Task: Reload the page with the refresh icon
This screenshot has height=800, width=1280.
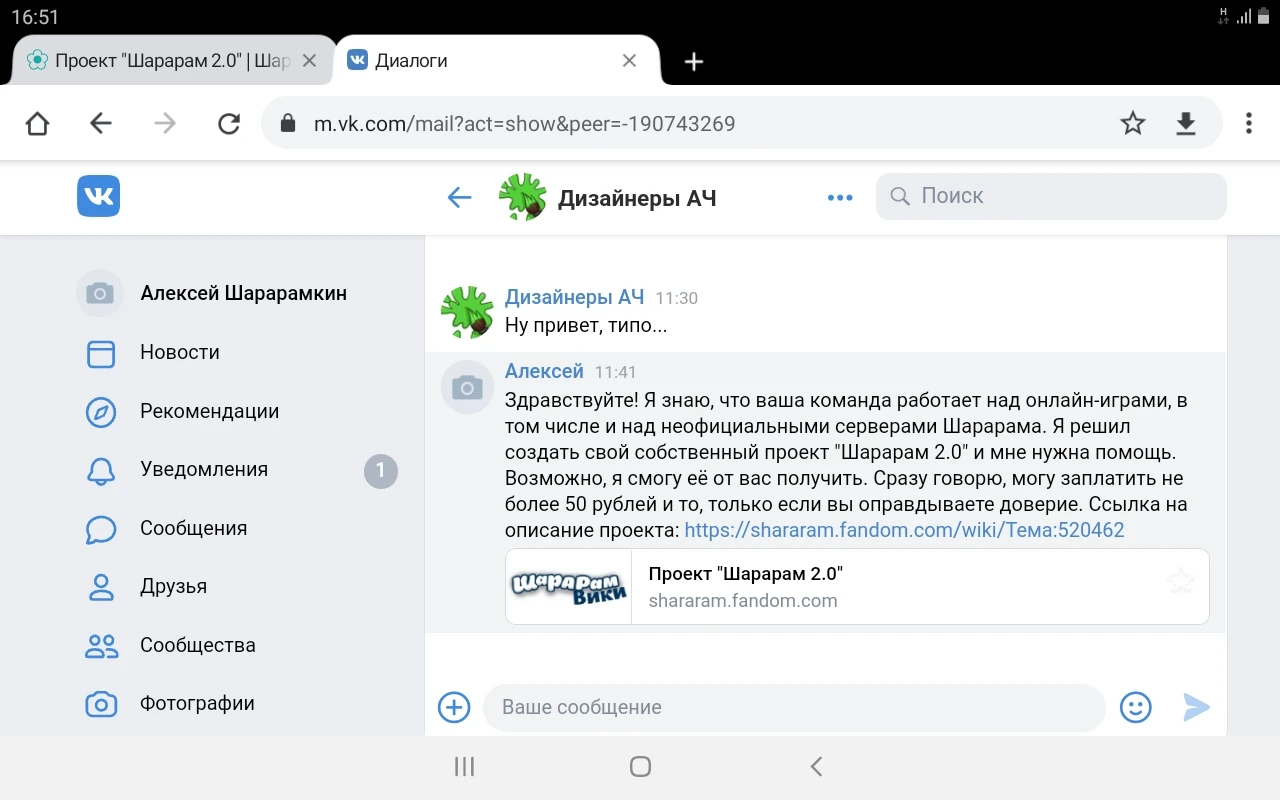Action: (x=229, y=123)
